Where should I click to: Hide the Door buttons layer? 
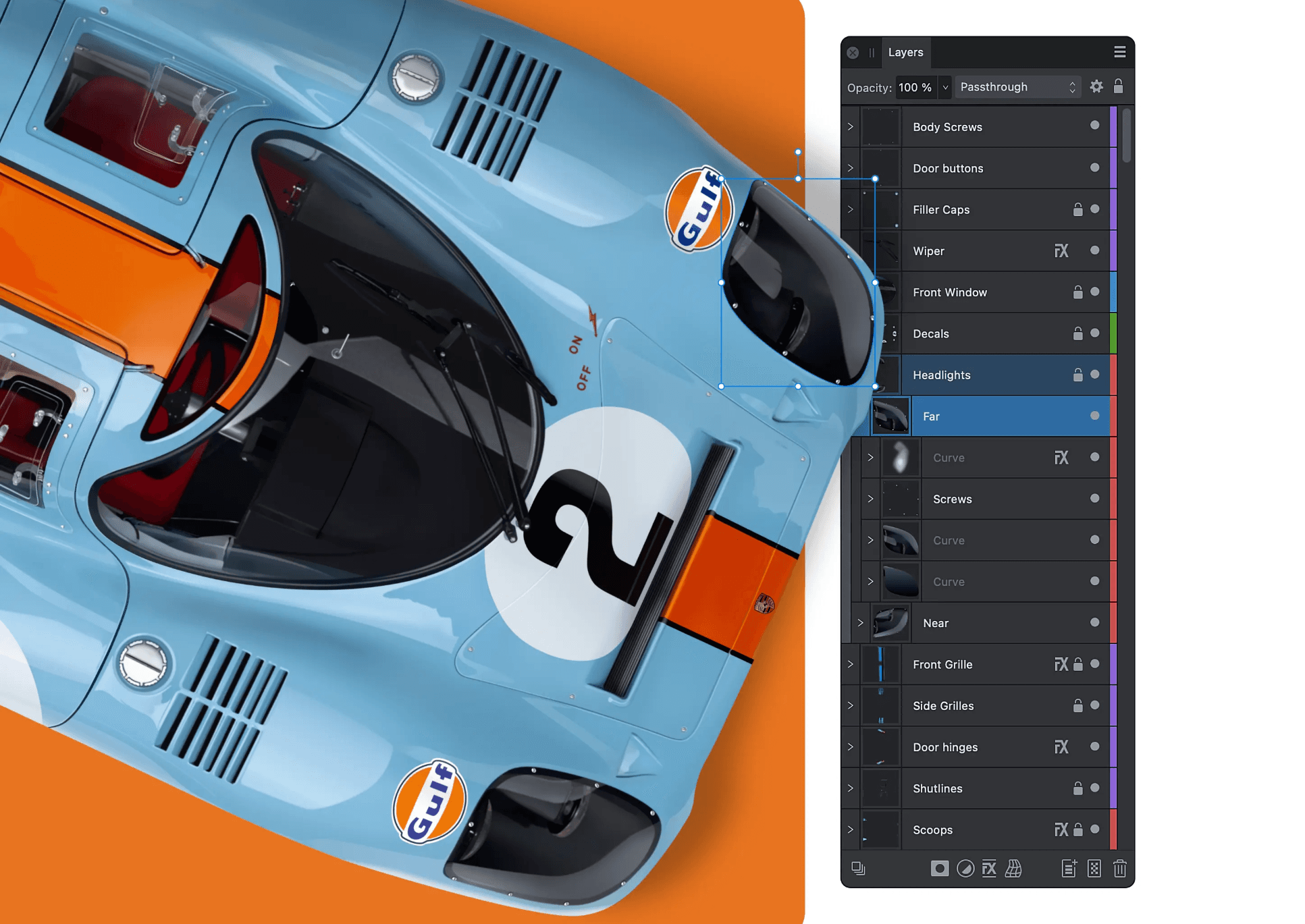point(1094,167)
